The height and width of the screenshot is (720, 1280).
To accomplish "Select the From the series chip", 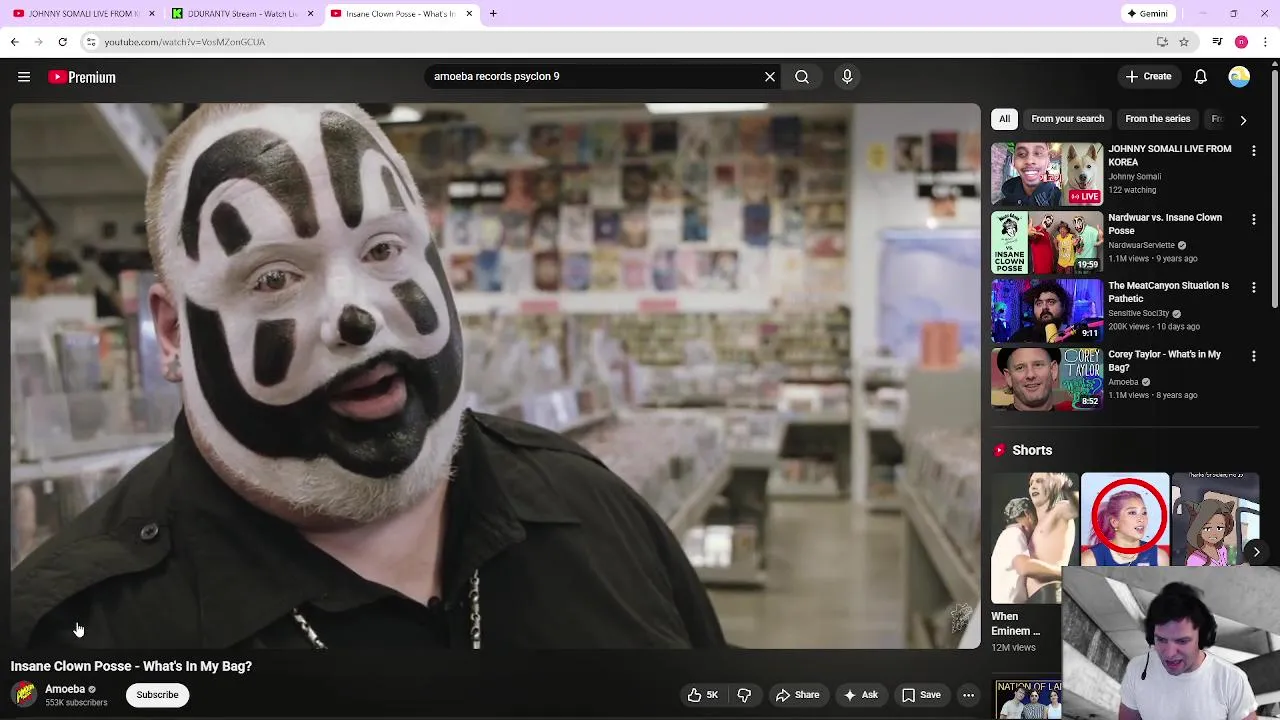I will click(x=1157, y=118).
